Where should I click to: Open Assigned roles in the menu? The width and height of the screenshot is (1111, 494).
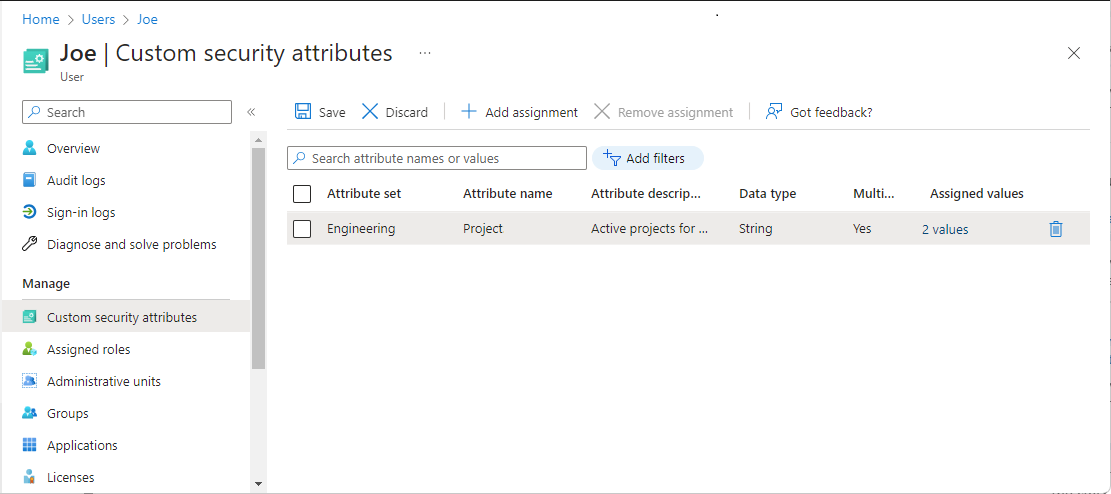coord(88,350)
